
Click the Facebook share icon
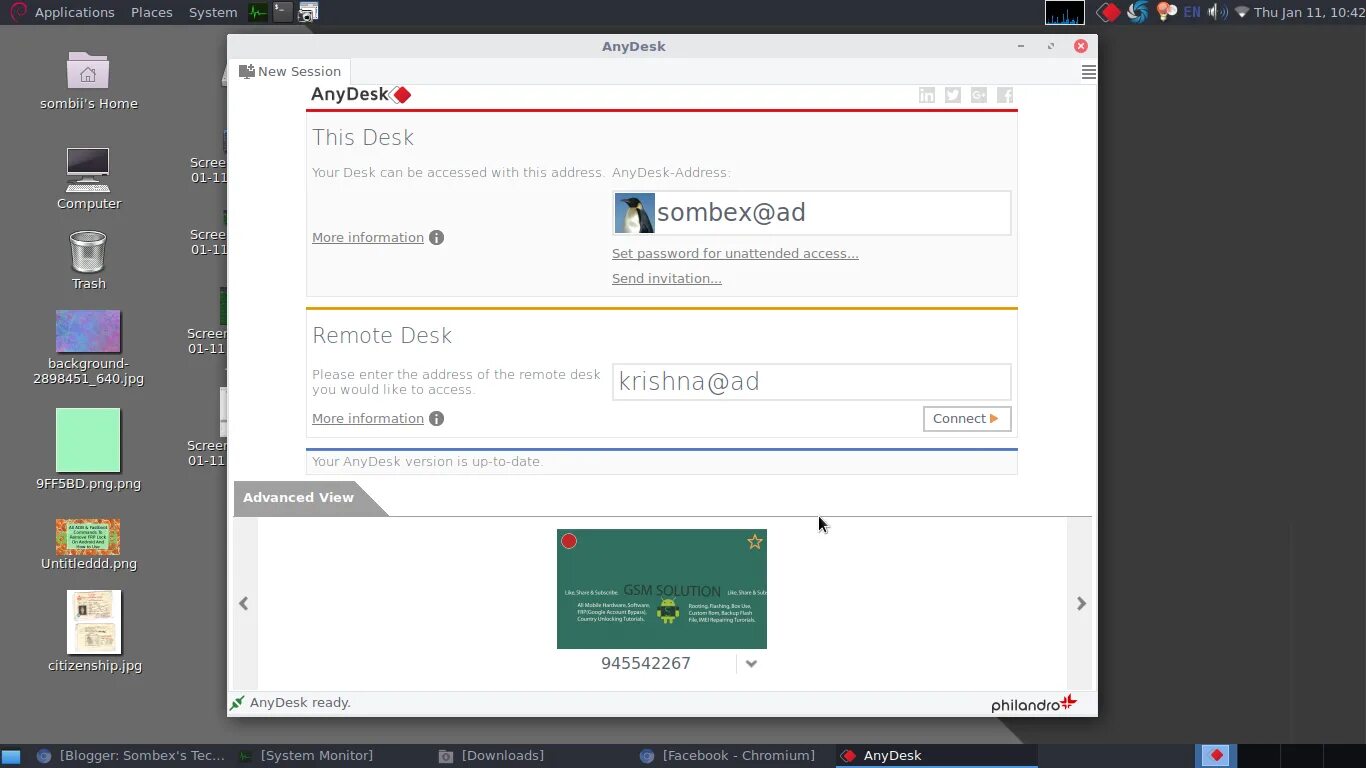pyautogui.click(x=1005, y=95)
